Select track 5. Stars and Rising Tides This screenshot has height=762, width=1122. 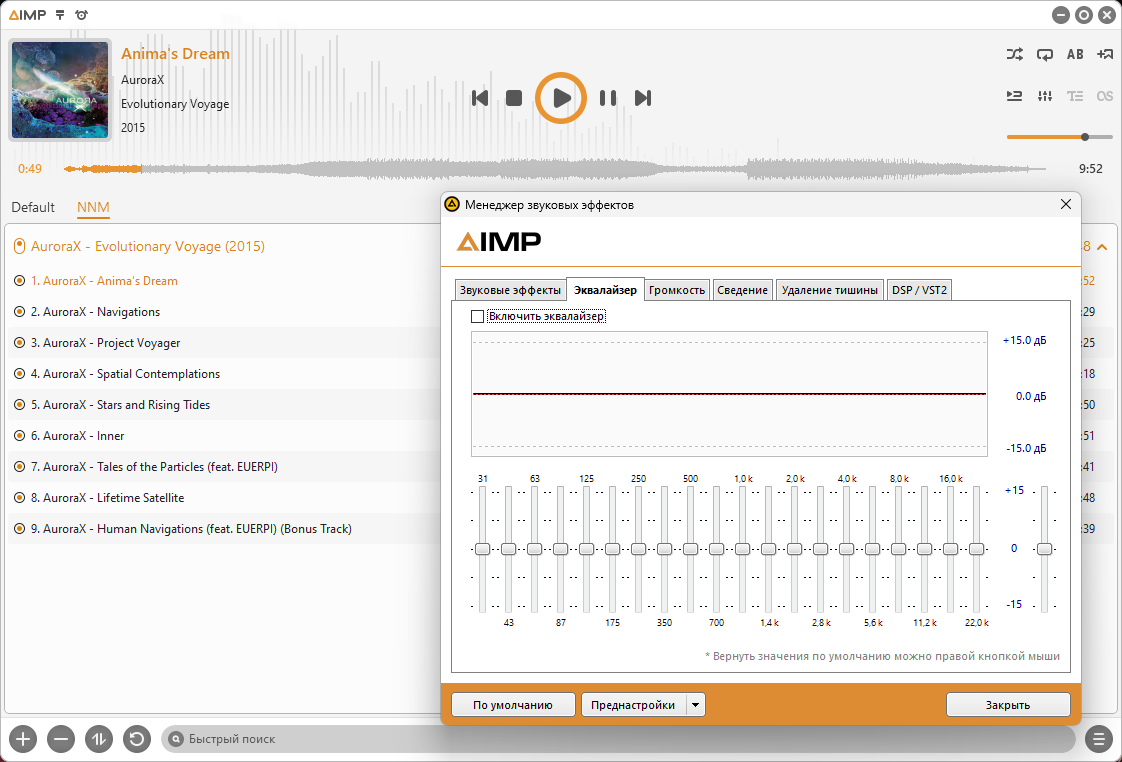(222, 405)
